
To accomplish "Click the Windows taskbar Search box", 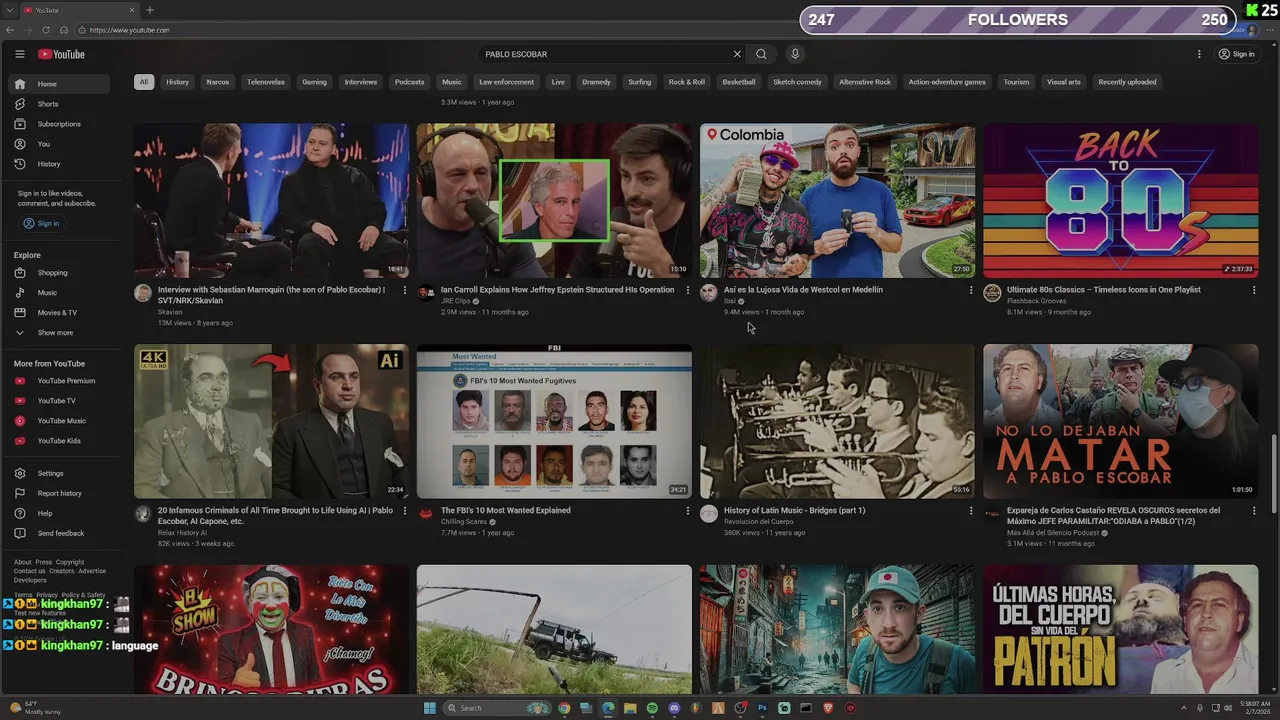I will (496, 708).
